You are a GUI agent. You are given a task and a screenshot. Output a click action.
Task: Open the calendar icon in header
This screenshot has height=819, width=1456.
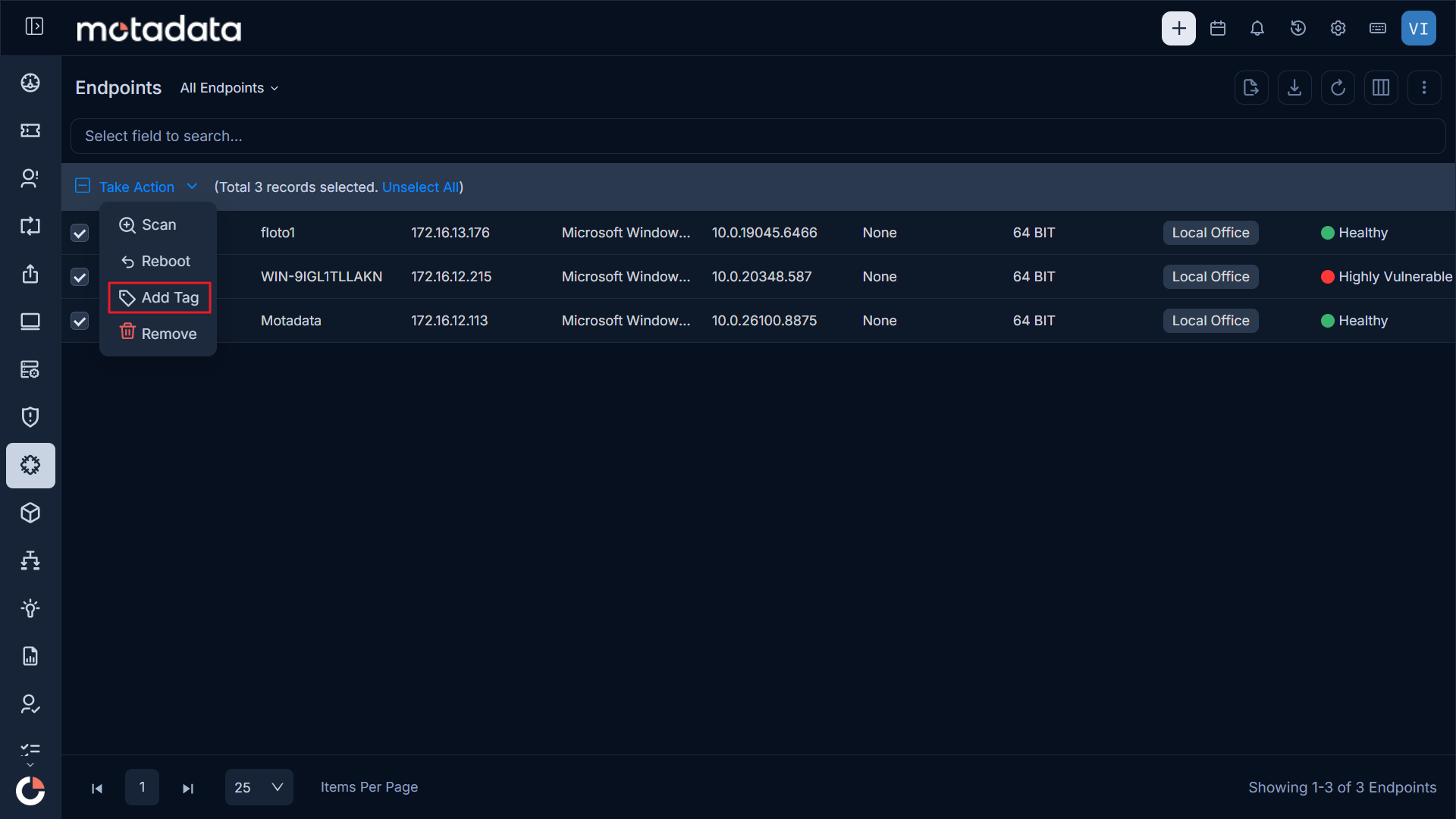coord(1218,28)
